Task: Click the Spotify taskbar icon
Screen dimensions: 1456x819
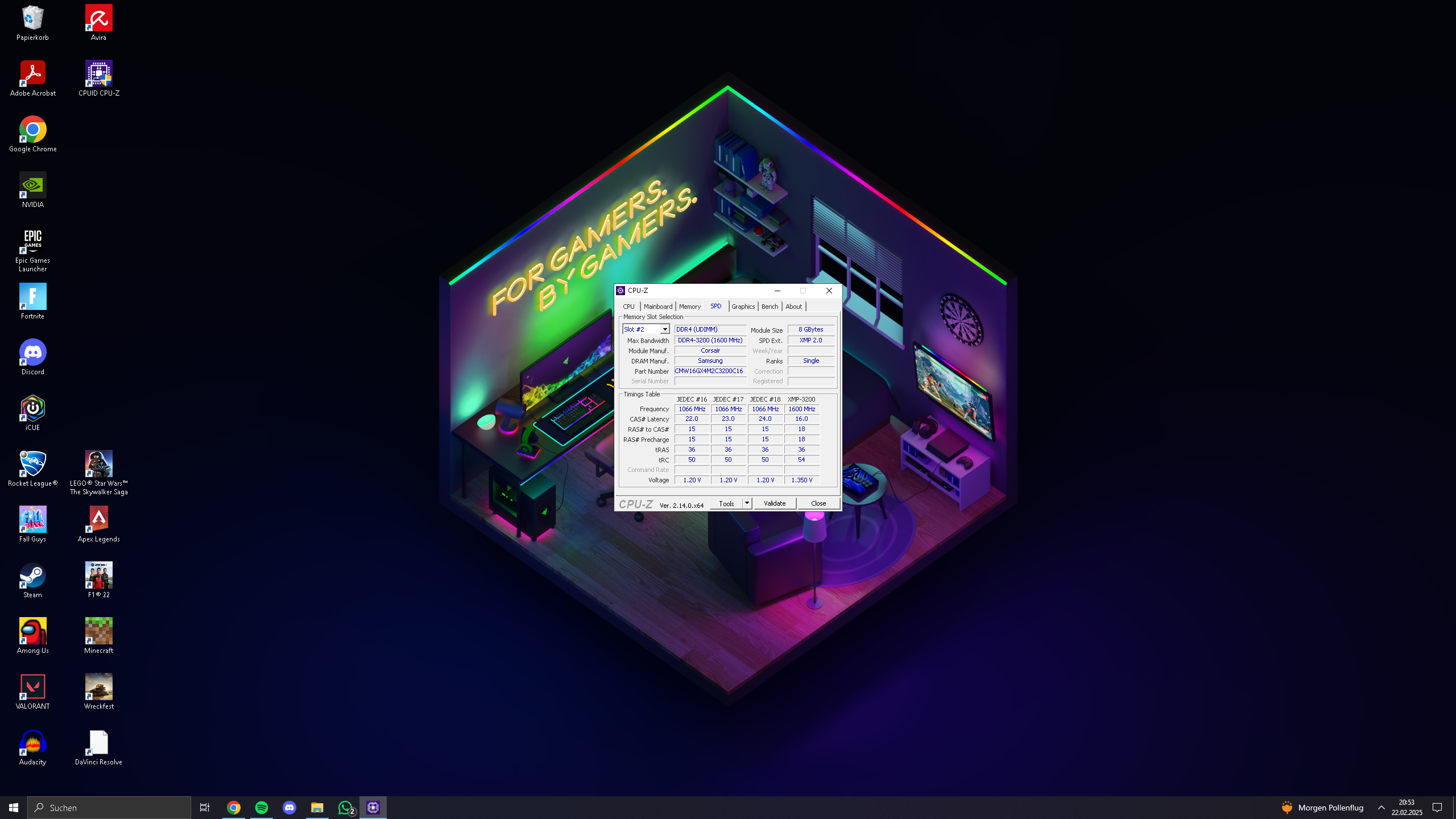Action: click(262, 808)
